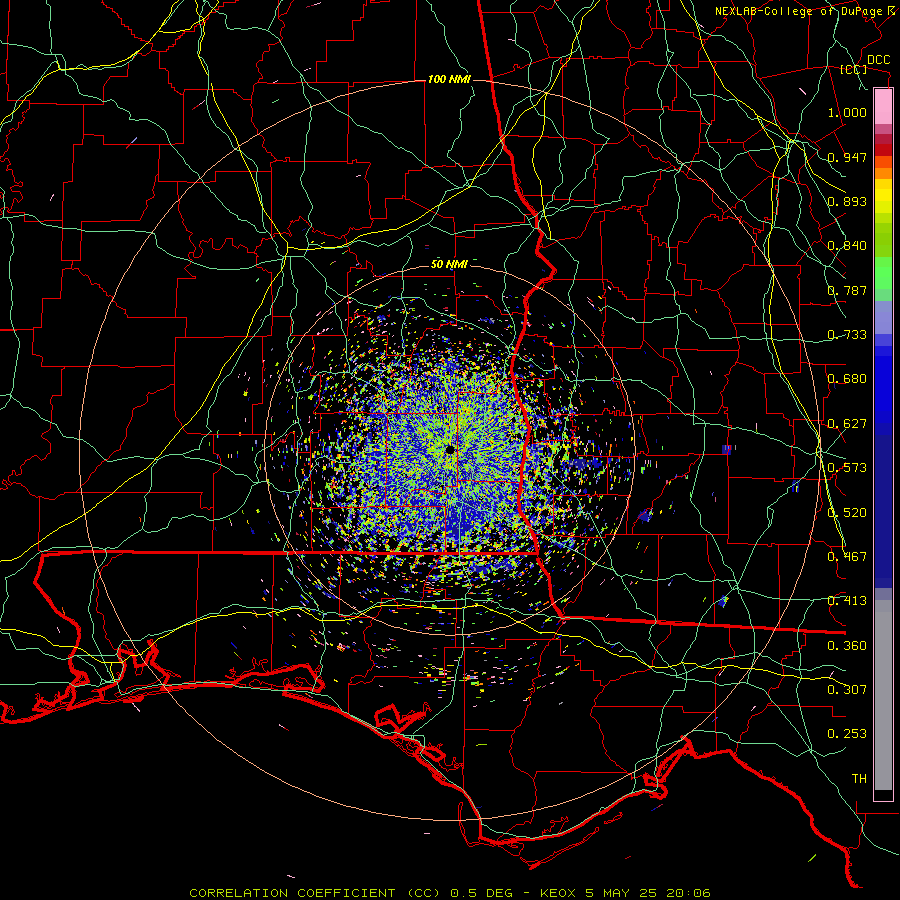
Task: Pick the pink segment of the color bar
Action: (883, 106)
